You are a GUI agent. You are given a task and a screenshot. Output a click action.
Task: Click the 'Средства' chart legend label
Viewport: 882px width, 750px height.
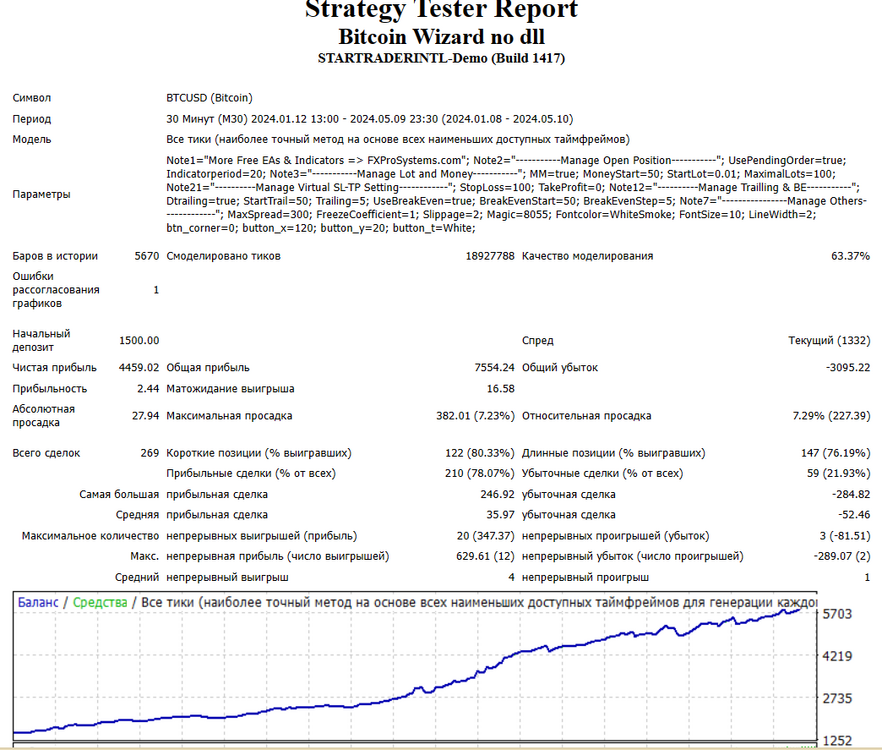(100, 603)
